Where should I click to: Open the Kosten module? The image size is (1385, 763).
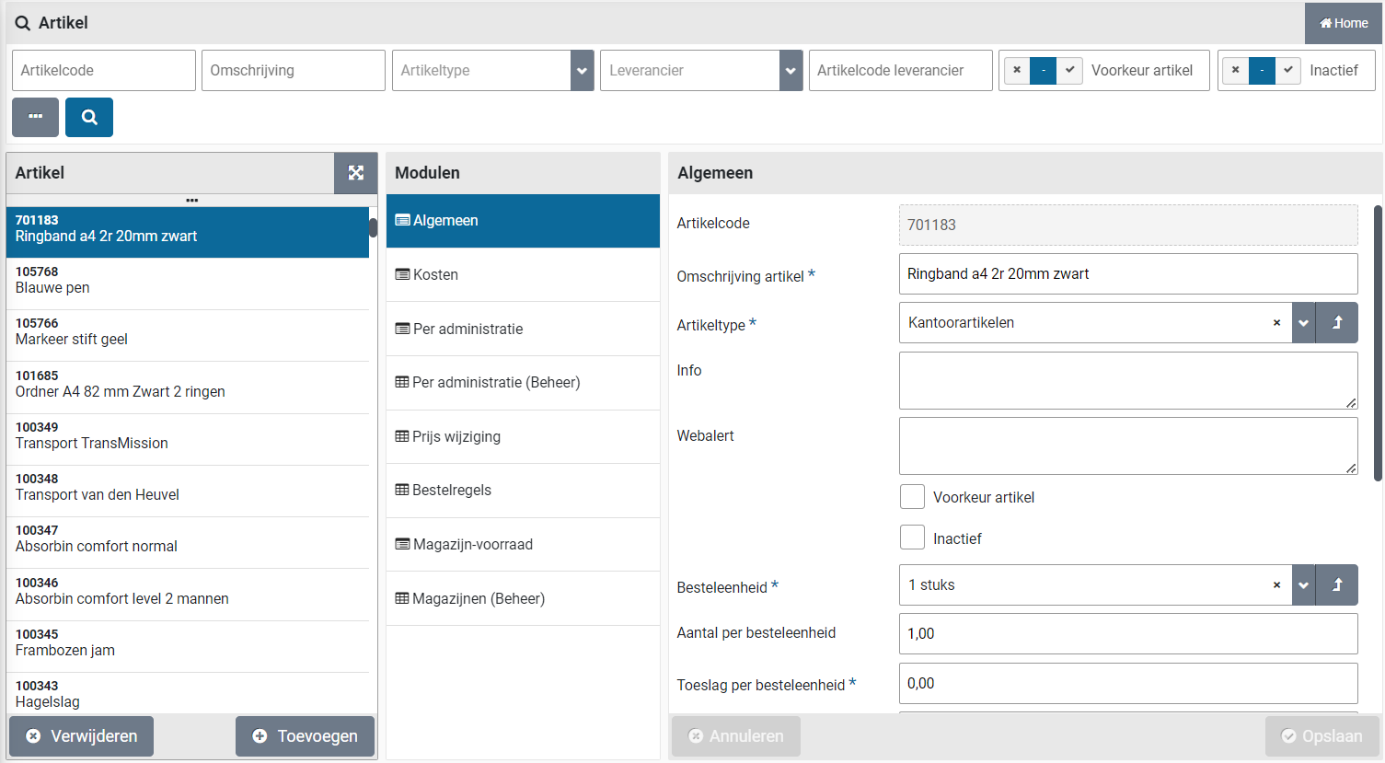[x=522, y=275]
